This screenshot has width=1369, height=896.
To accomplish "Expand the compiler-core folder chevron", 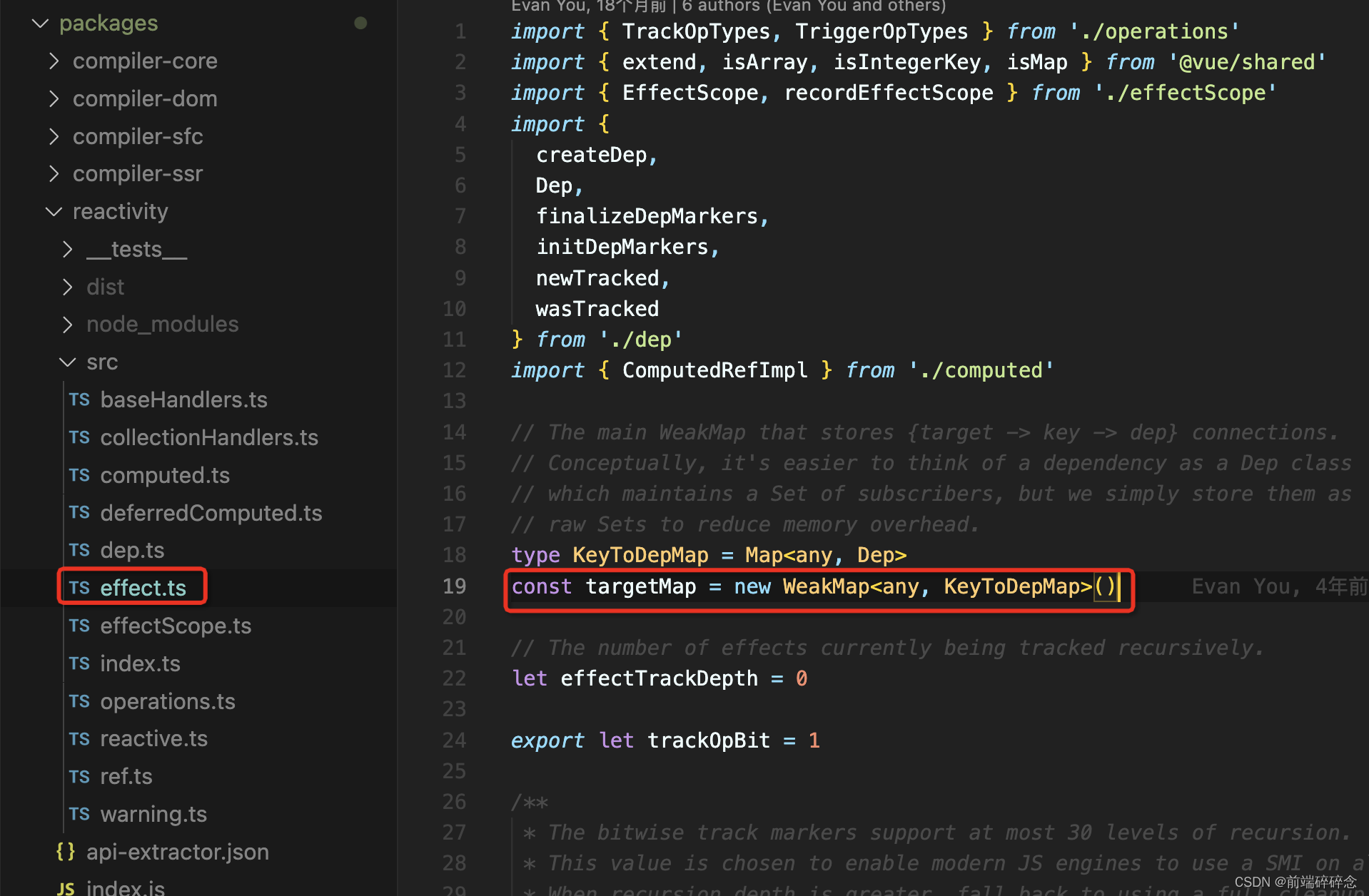I will pyautogui.click(x=54, y=61).
